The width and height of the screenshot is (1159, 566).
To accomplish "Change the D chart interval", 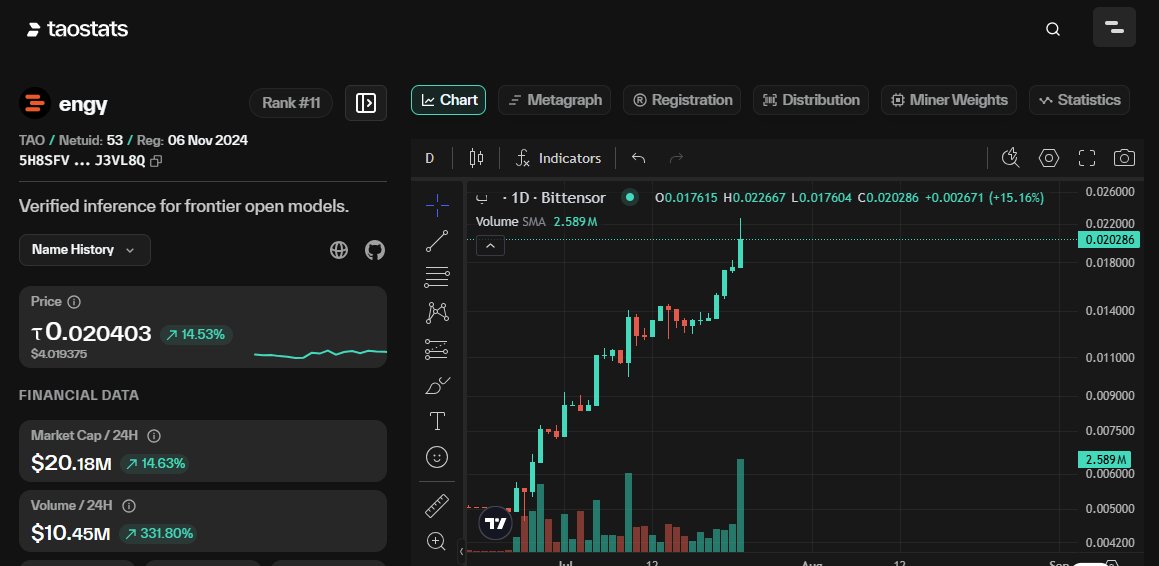I will point(429,158).
